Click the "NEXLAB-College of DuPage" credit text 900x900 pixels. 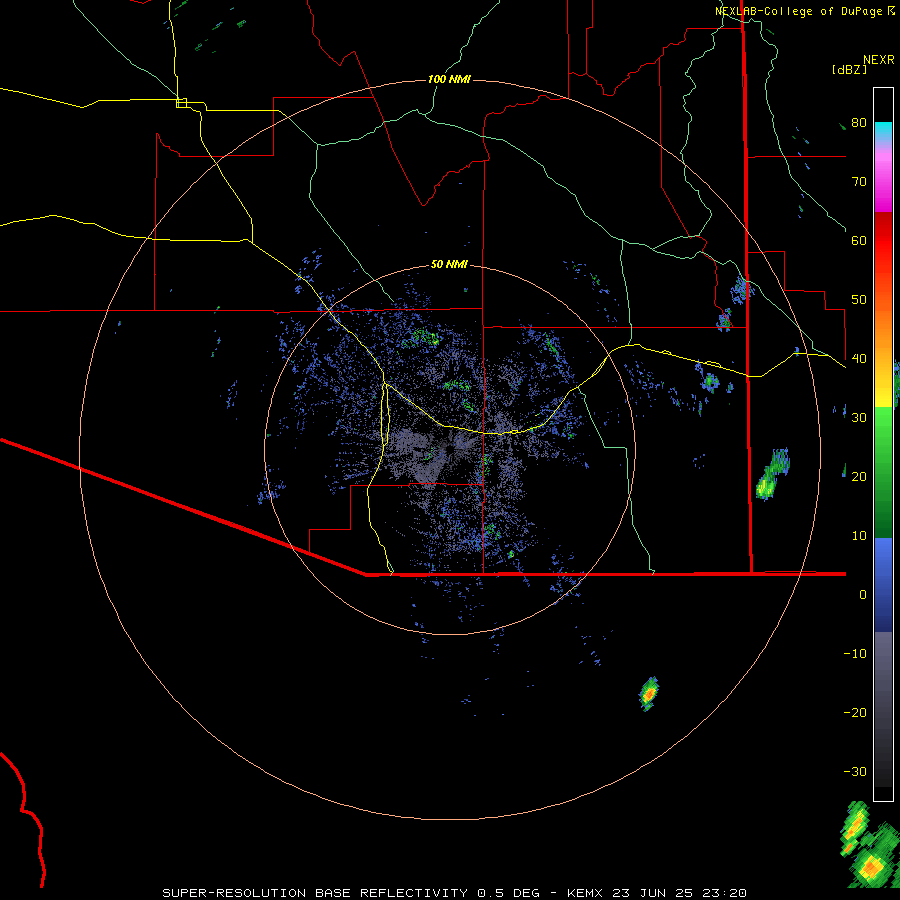pos(800,11)
